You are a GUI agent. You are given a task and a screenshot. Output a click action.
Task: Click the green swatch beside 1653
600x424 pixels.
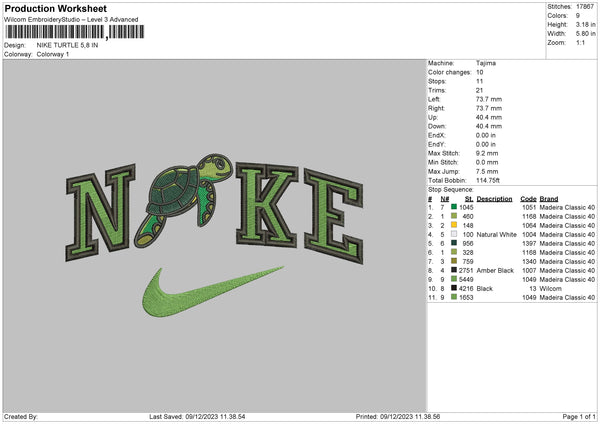454,297
